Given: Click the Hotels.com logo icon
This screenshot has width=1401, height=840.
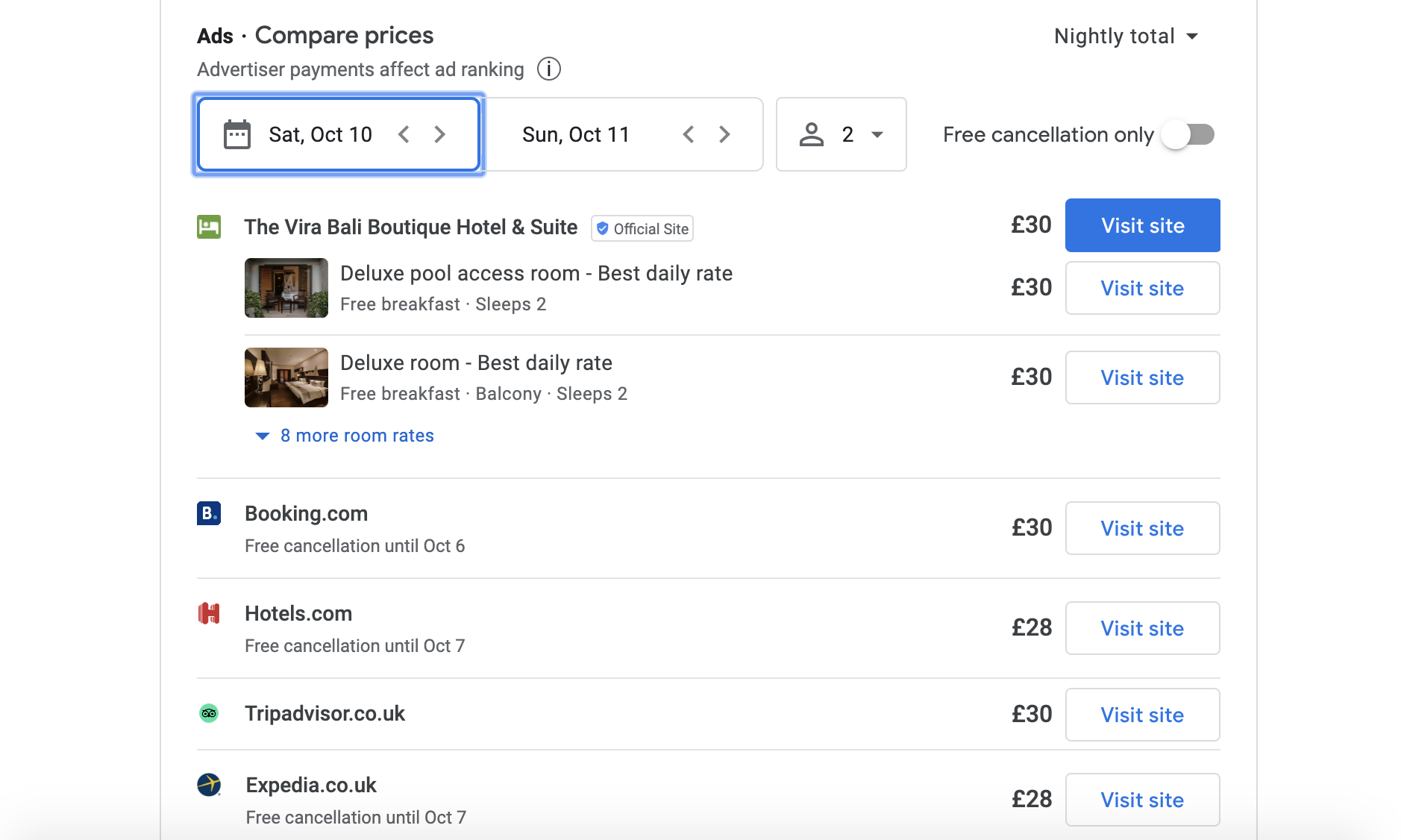Looking at the screenshot, I should (209, 613).
